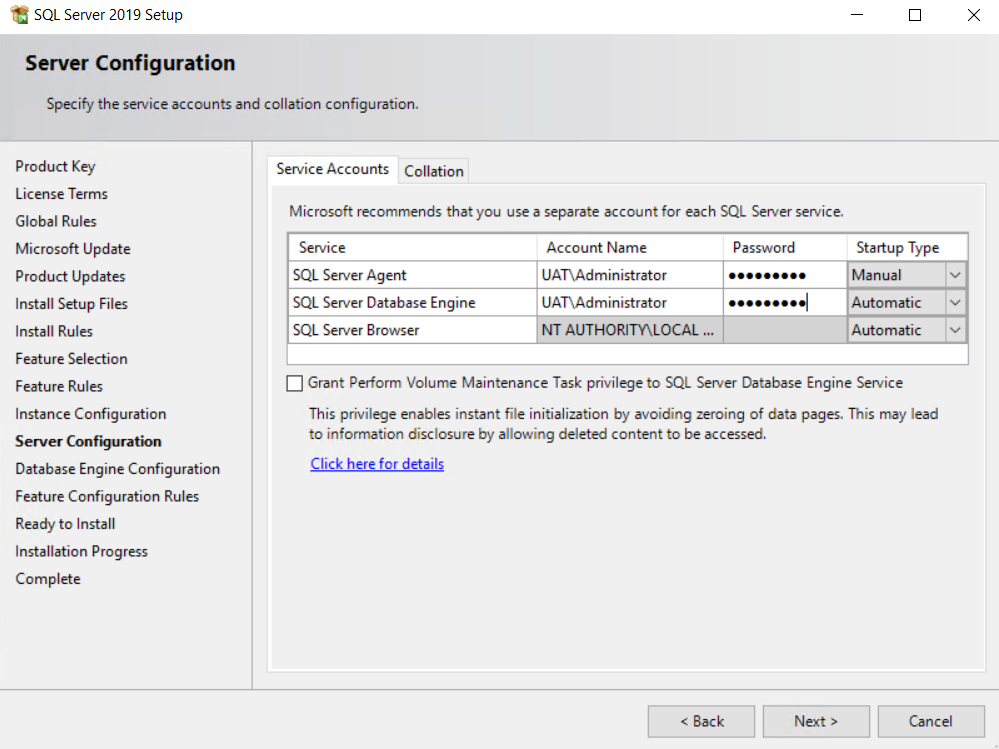The image size is (999, 749).
Task: Click the Account Name column header
Action: (x=629, y=248)
